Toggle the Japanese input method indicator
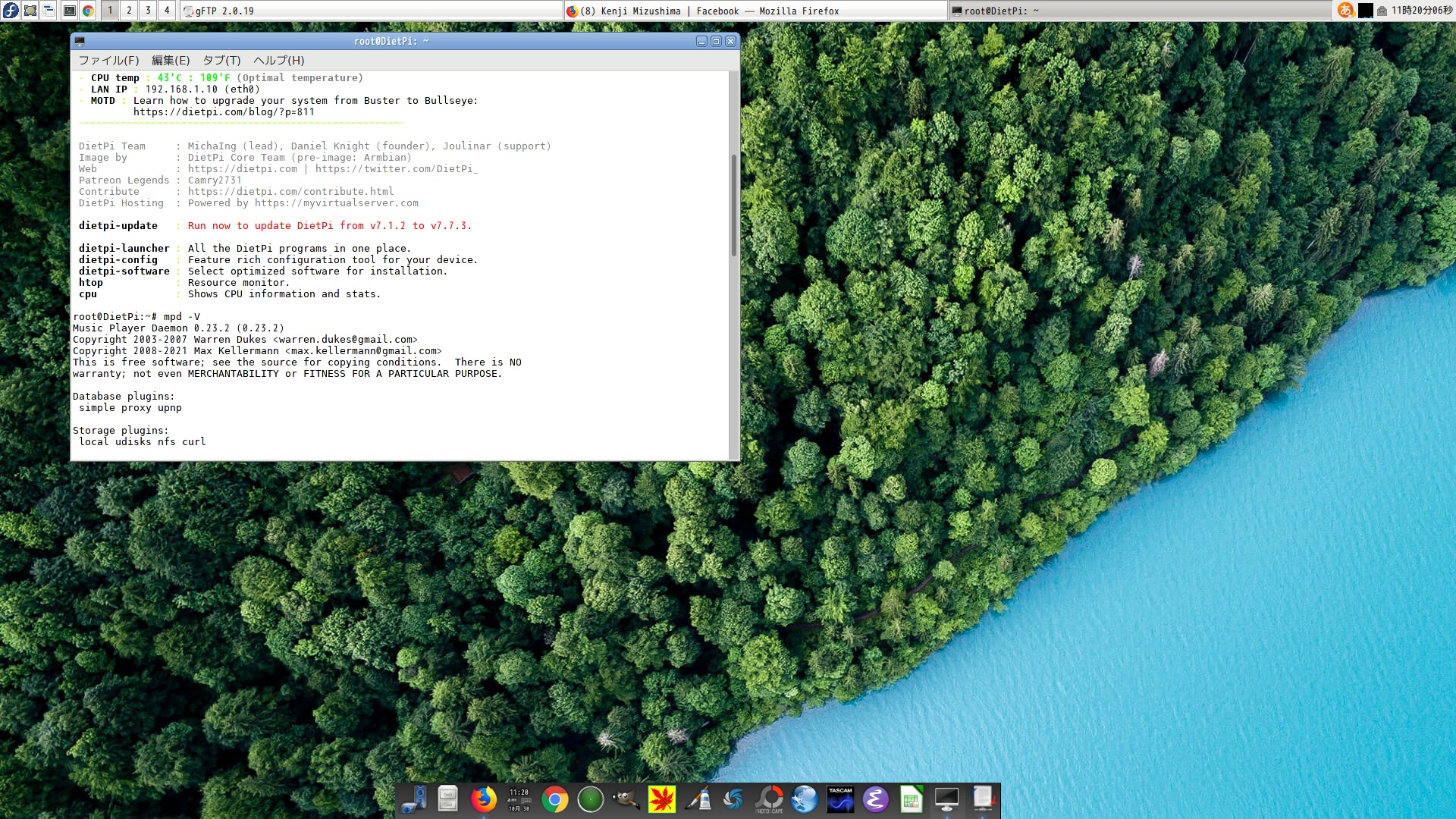Screen dimensions: 1456x819 click(1345, 11)
